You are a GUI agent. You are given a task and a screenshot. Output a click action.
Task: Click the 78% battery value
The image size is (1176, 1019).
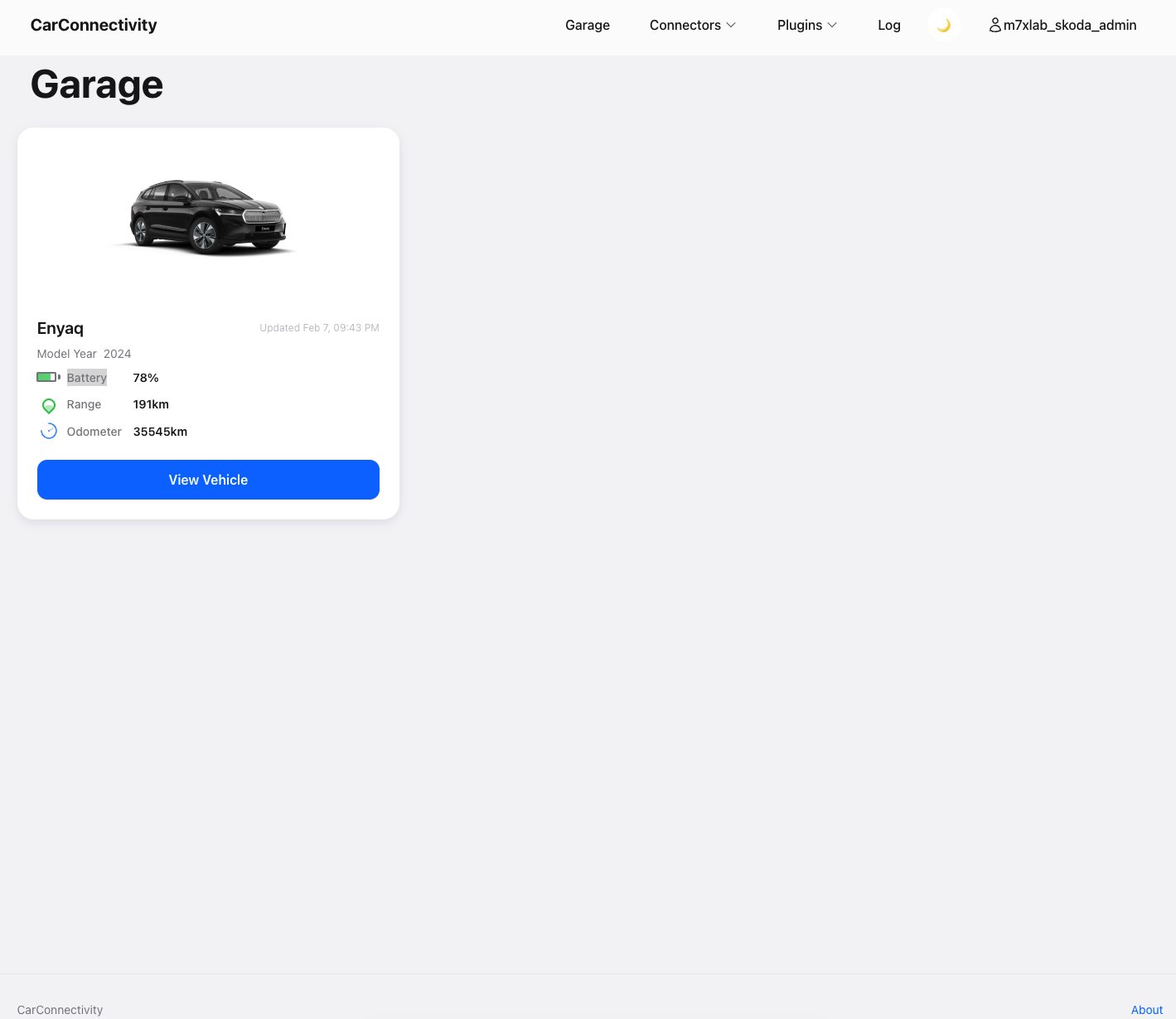click(146, 378)
